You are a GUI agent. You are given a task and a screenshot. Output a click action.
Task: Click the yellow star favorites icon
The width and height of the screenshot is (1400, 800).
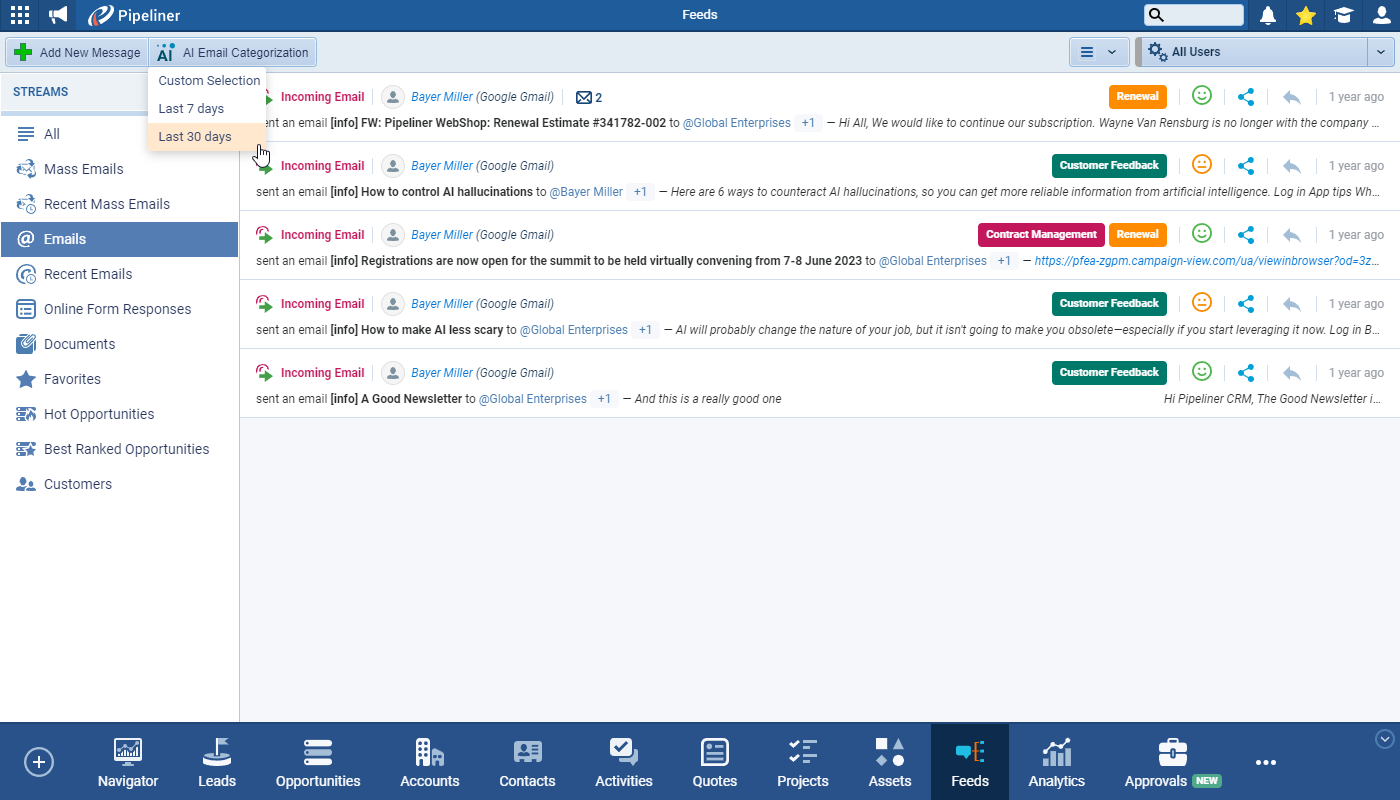point(1305,15)
